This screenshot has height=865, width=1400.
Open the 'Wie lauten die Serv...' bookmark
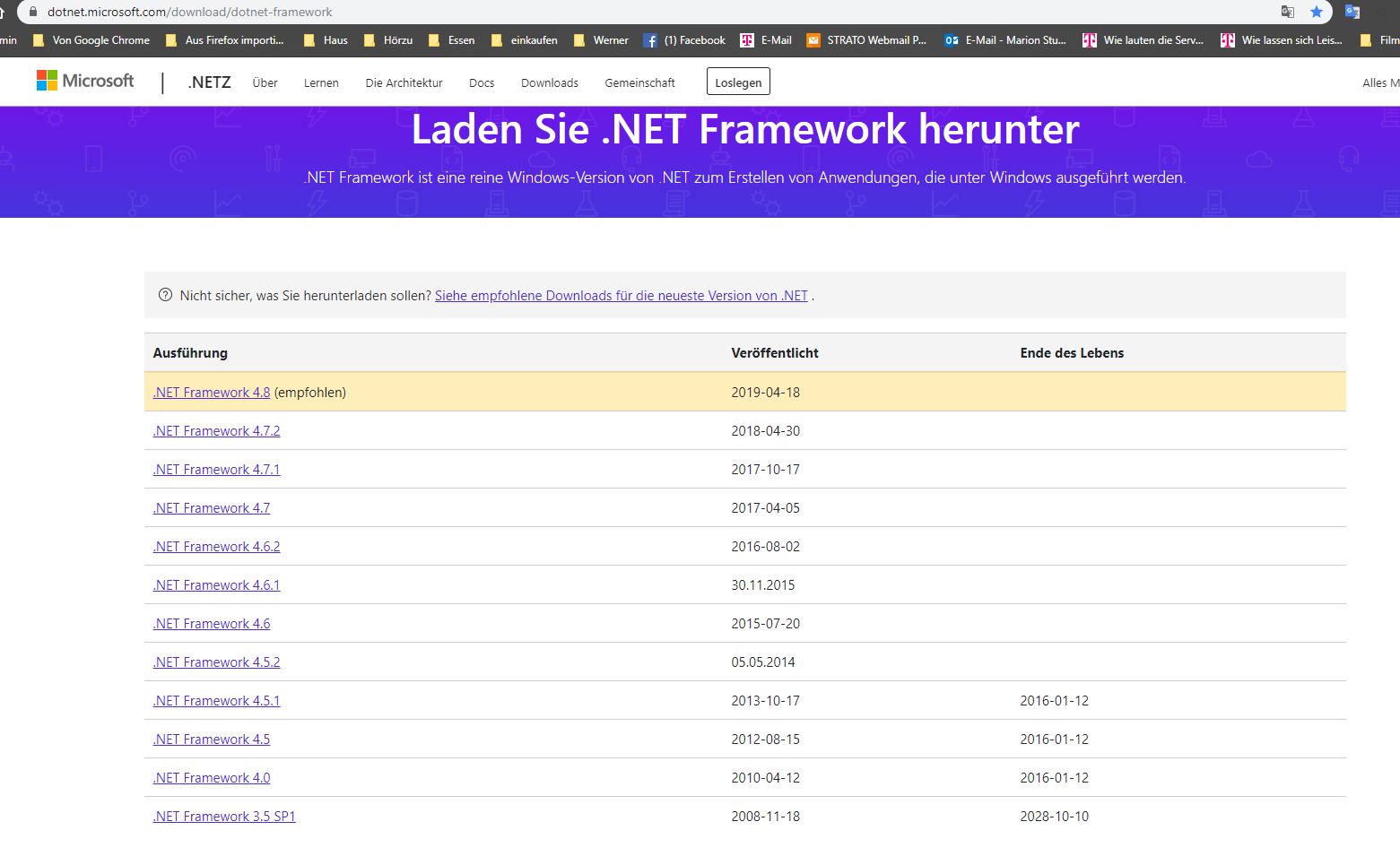pyautogui.click(x=1143, y=40)
